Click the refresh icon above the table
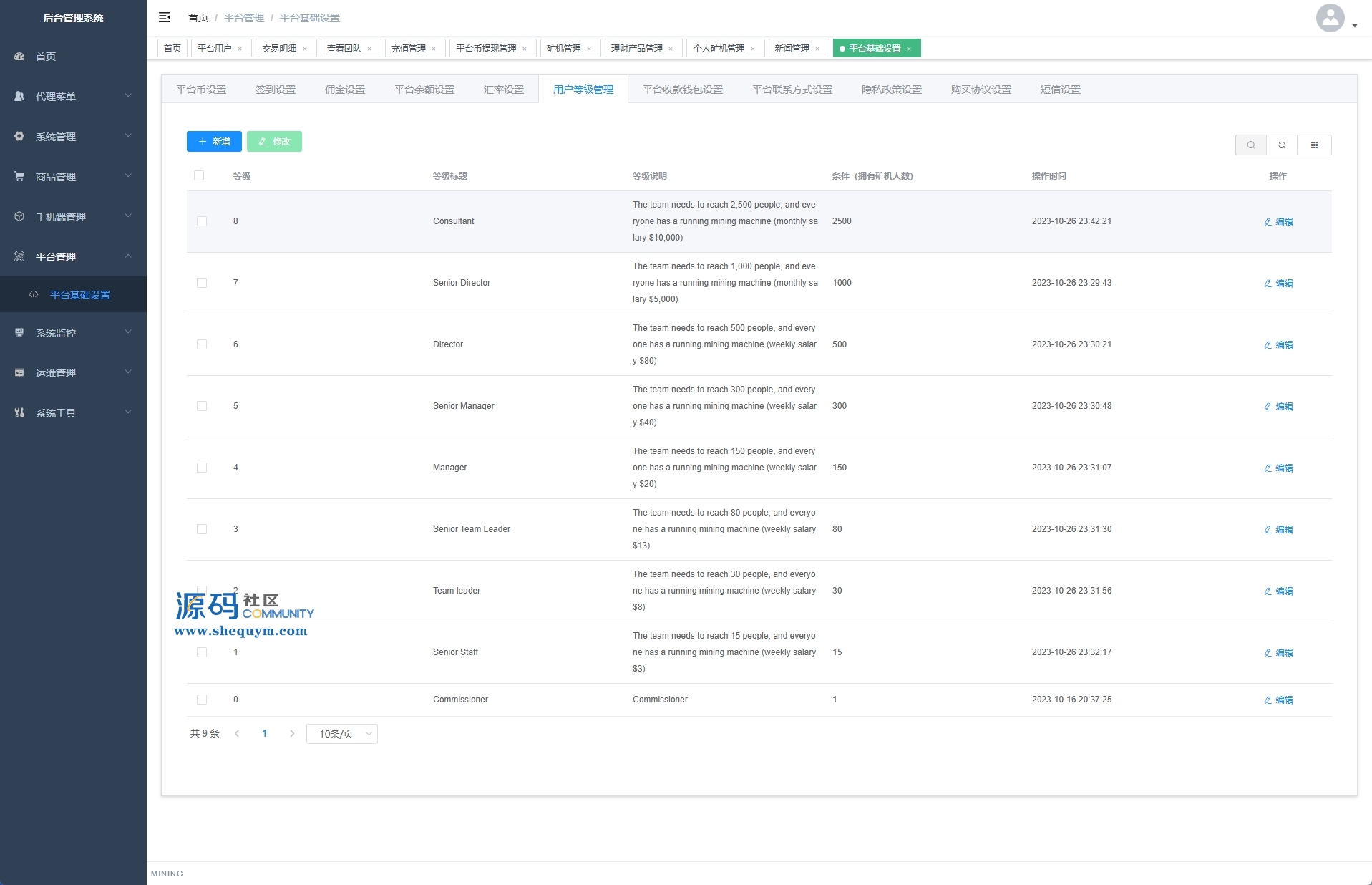Viewport: 1372px width, 885px height. click(1282, 145)
